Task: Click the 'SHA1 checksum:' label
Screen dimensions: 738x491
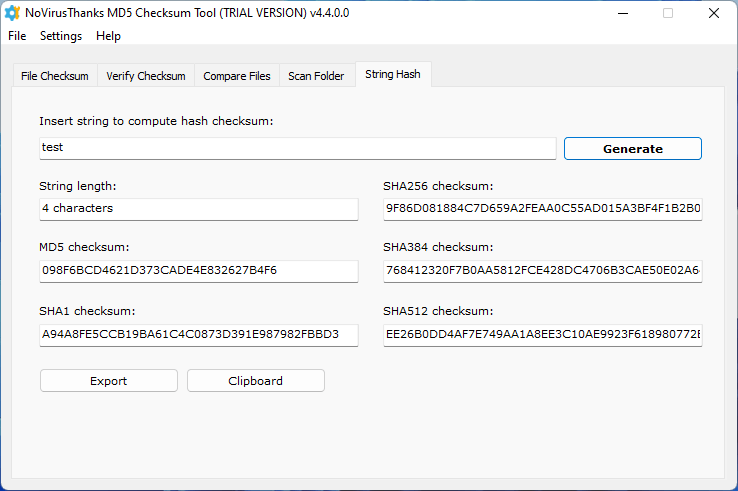Action: pyautogui.click(x=87, y=311)
